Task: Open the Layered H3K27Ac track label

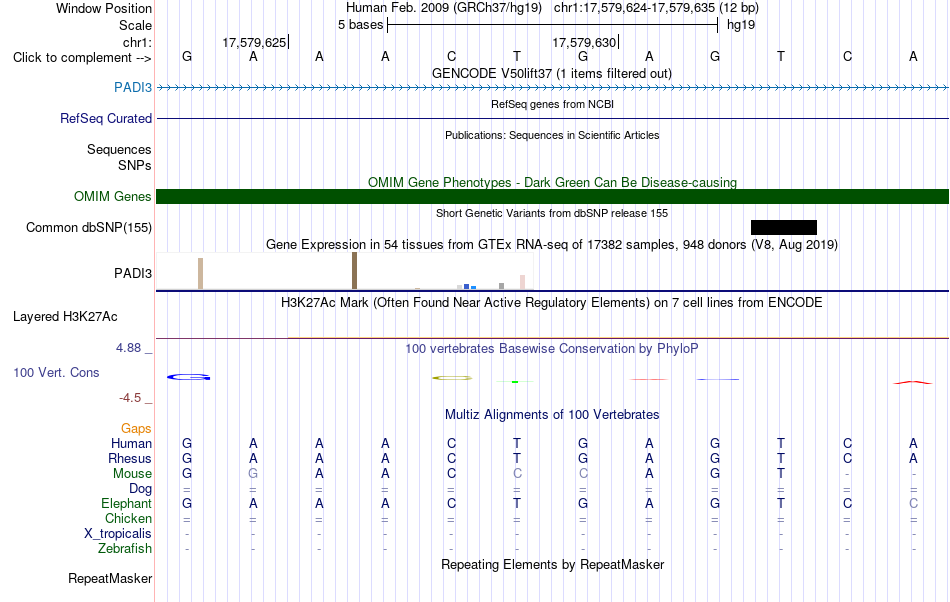Action: [x=65, y=316]
